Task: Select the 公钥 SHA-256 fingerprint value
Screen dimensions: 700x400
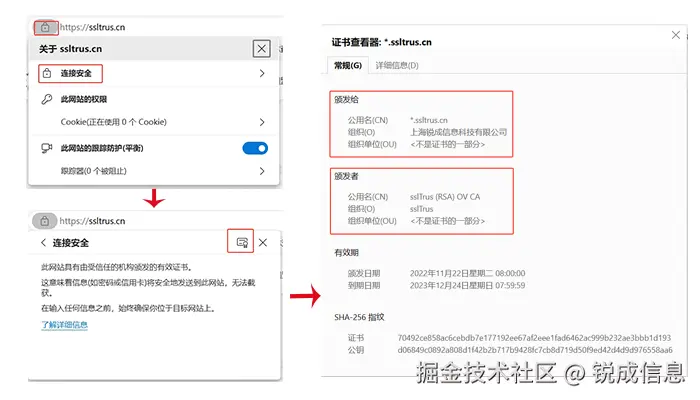Action: coord(535,350)
